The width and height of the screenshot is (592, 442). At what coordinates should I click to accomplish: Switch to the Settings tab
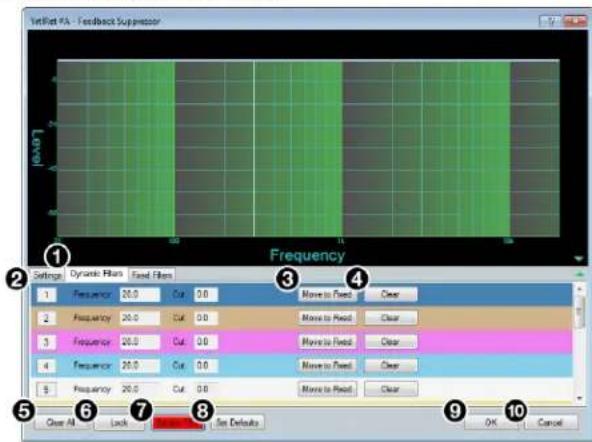[47, 275]
